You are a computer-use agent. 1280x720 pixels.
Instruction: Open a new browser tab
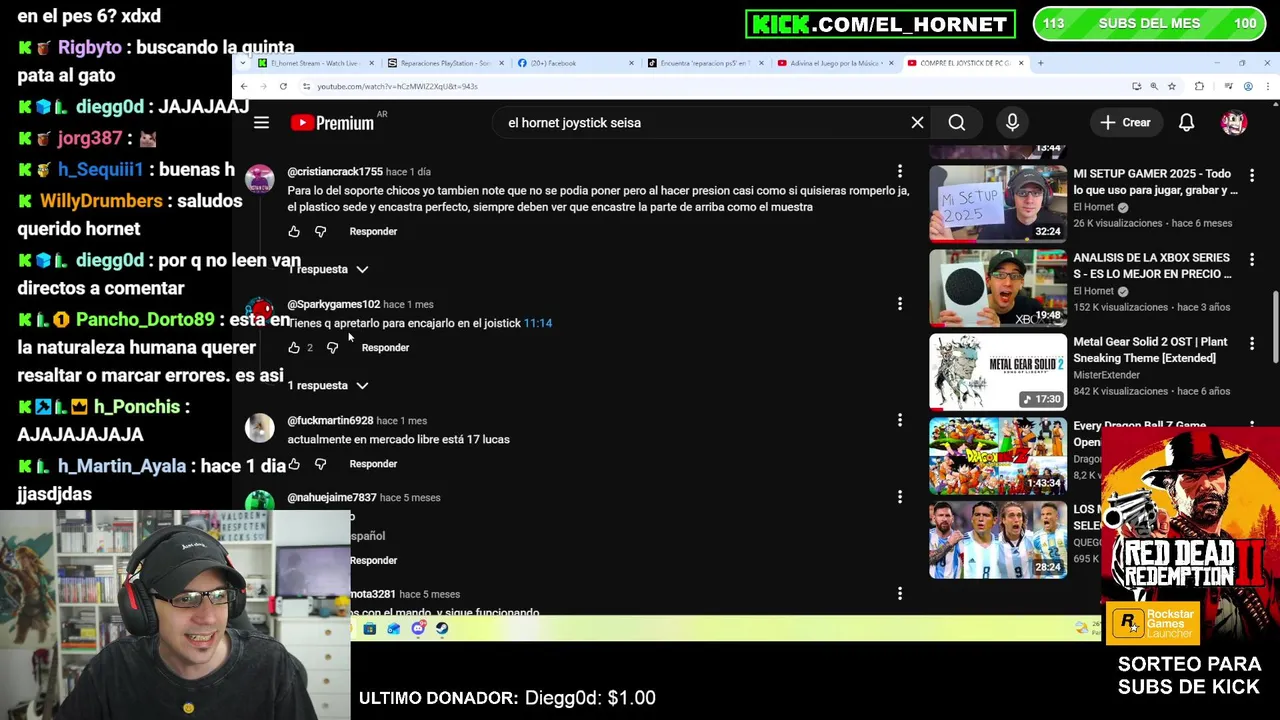tap(1040, 63)
